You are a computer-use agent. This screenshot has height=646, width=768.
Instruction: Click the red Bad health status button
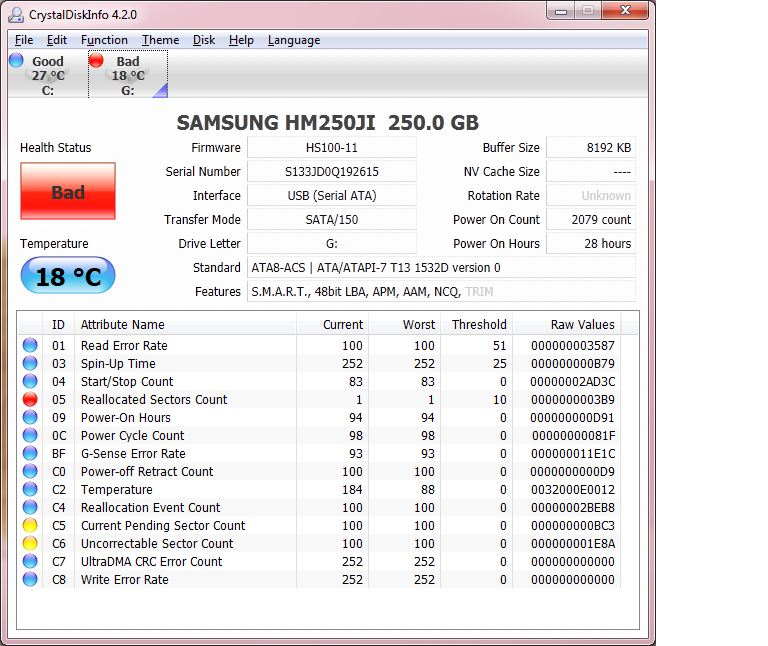68,191
